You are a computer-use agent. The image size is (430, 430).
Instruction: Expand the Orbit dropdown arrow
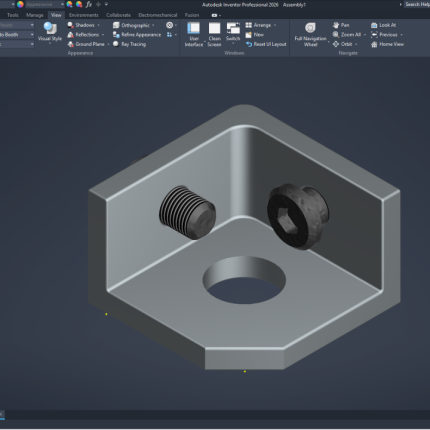(x=356, y=44)
